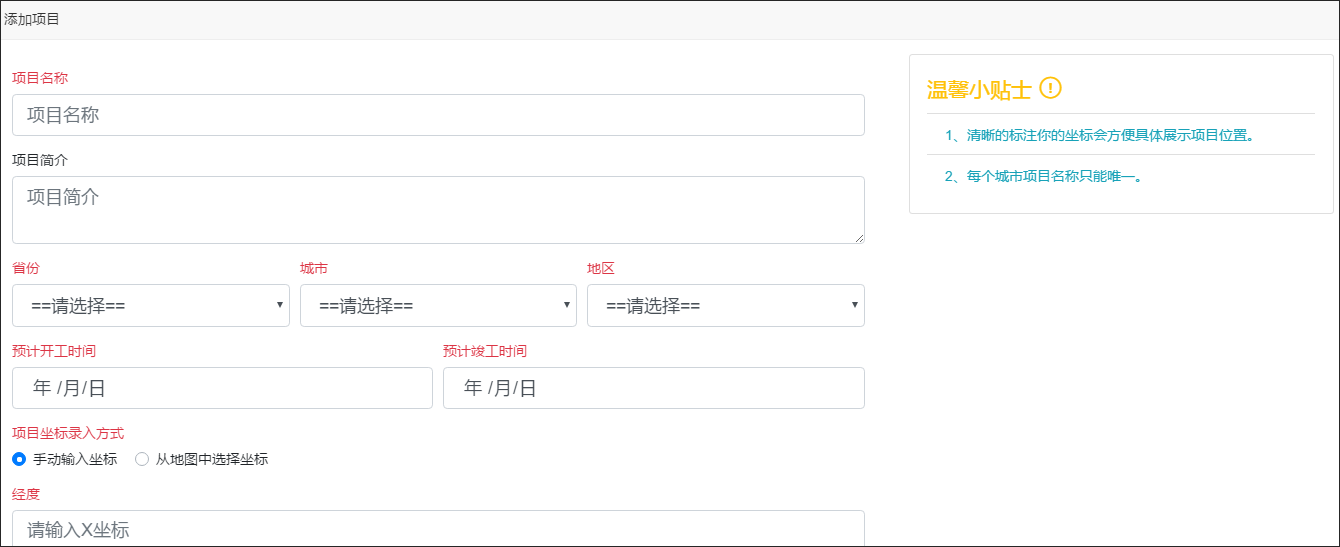Click the 项目坐标录入方式 label

68,434
